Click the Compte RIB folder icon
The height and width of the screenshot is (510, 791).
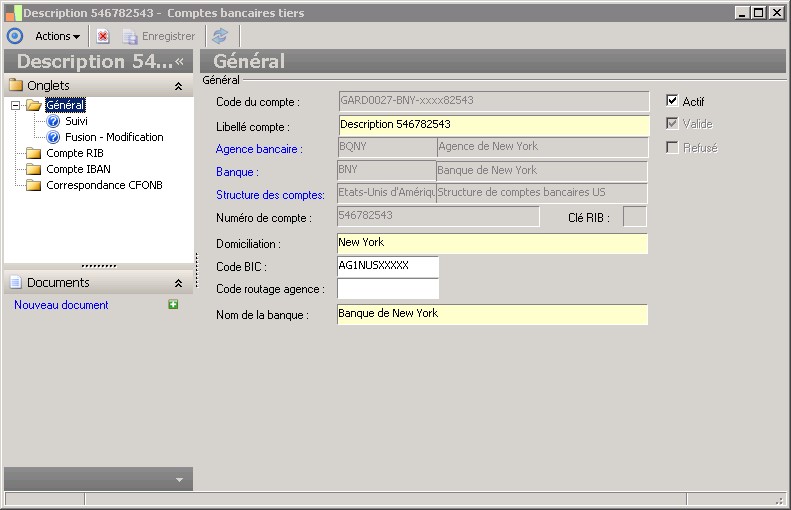(33, 153)
